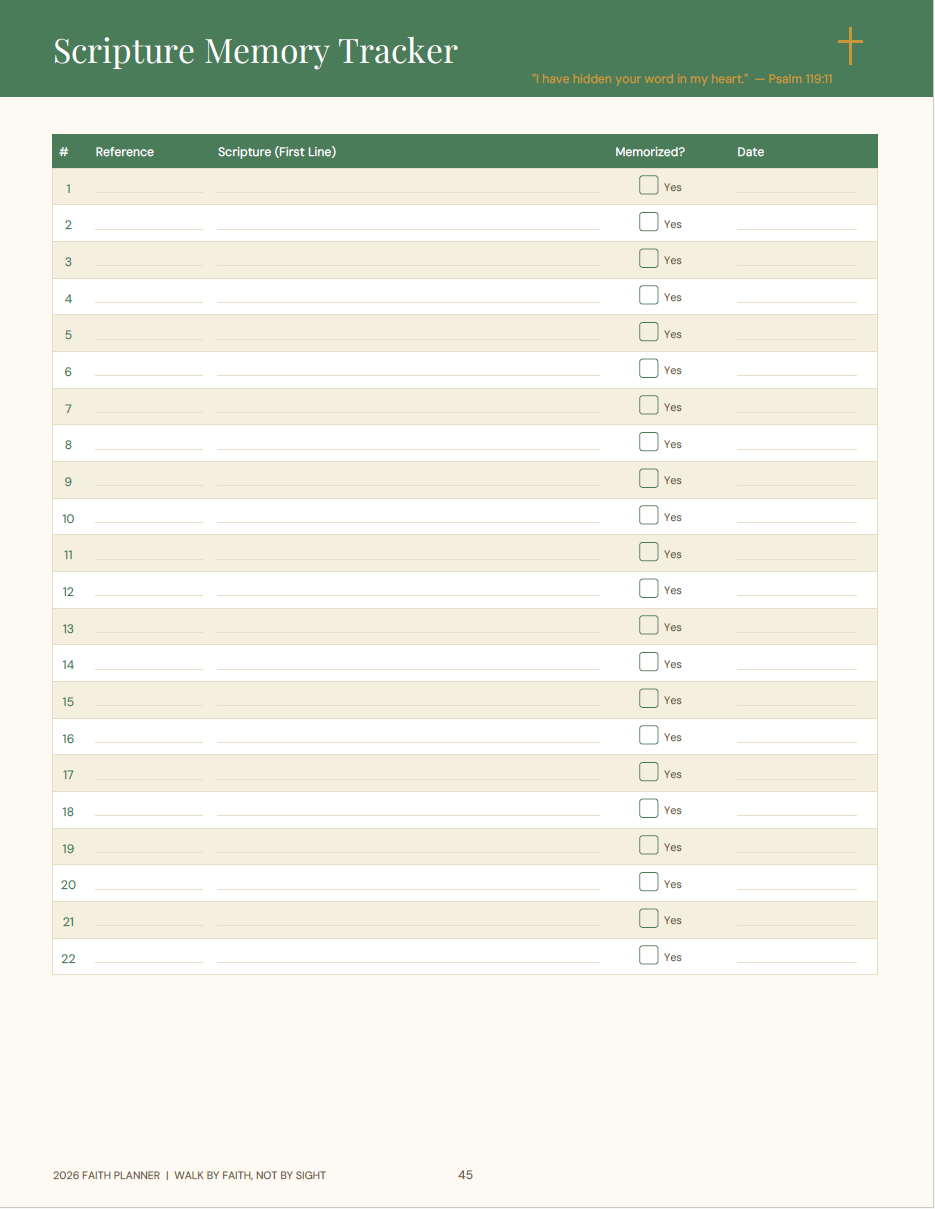
Task: Click the Date line in row 6
Action: tap(797, 370)
